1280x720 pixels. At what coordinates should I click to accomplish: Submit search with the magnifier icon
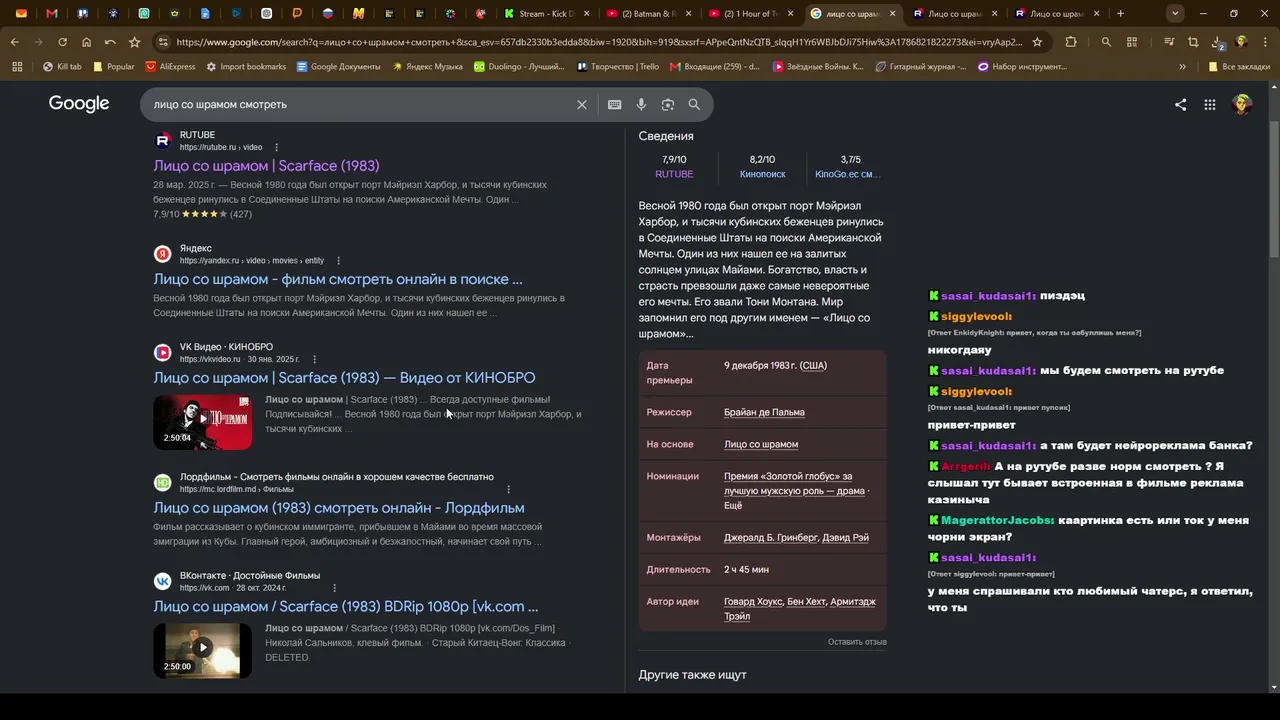694,104
